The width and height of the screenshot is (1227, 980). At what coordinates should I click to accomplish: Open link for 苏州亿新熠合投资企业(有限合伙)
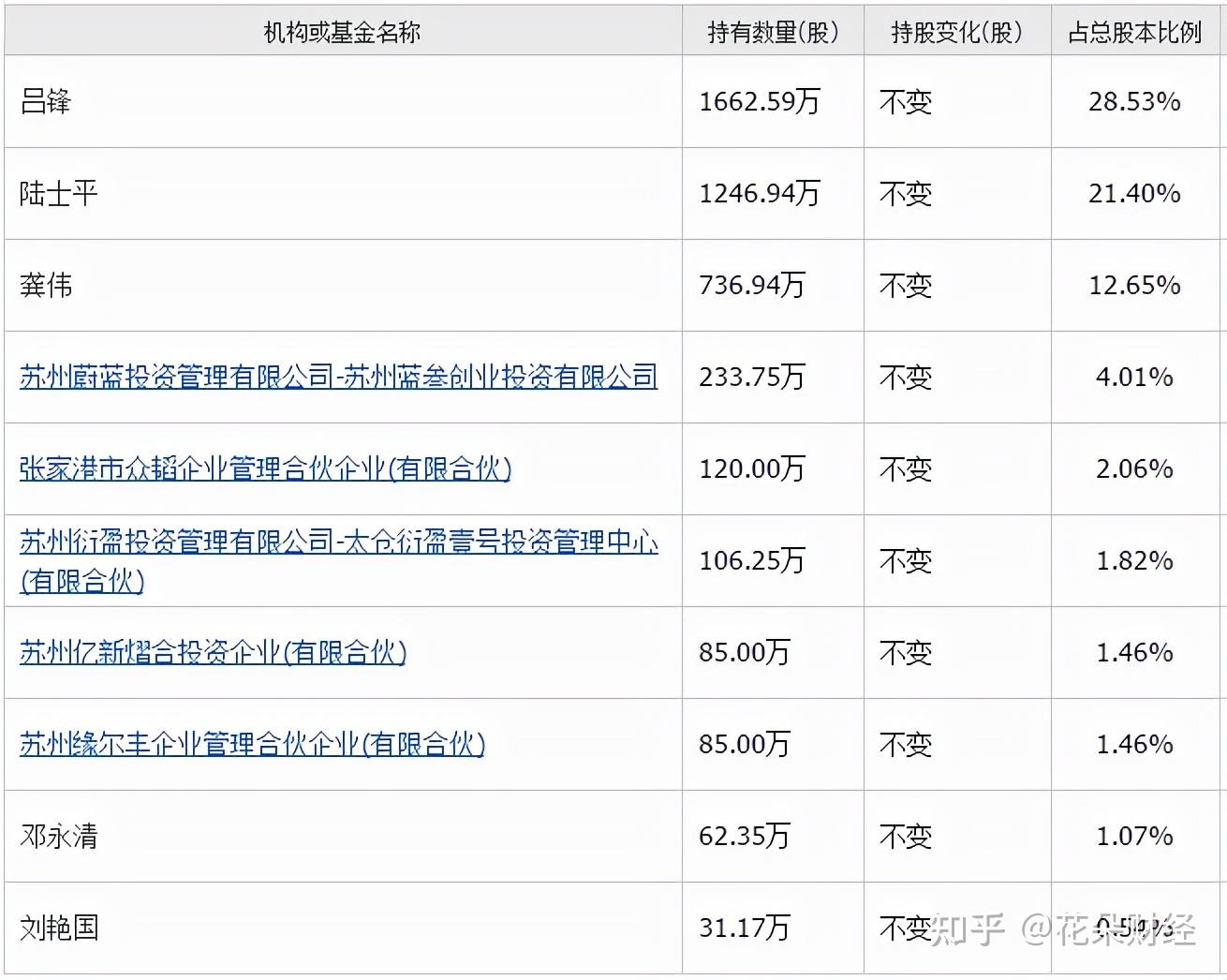point(214,653)
